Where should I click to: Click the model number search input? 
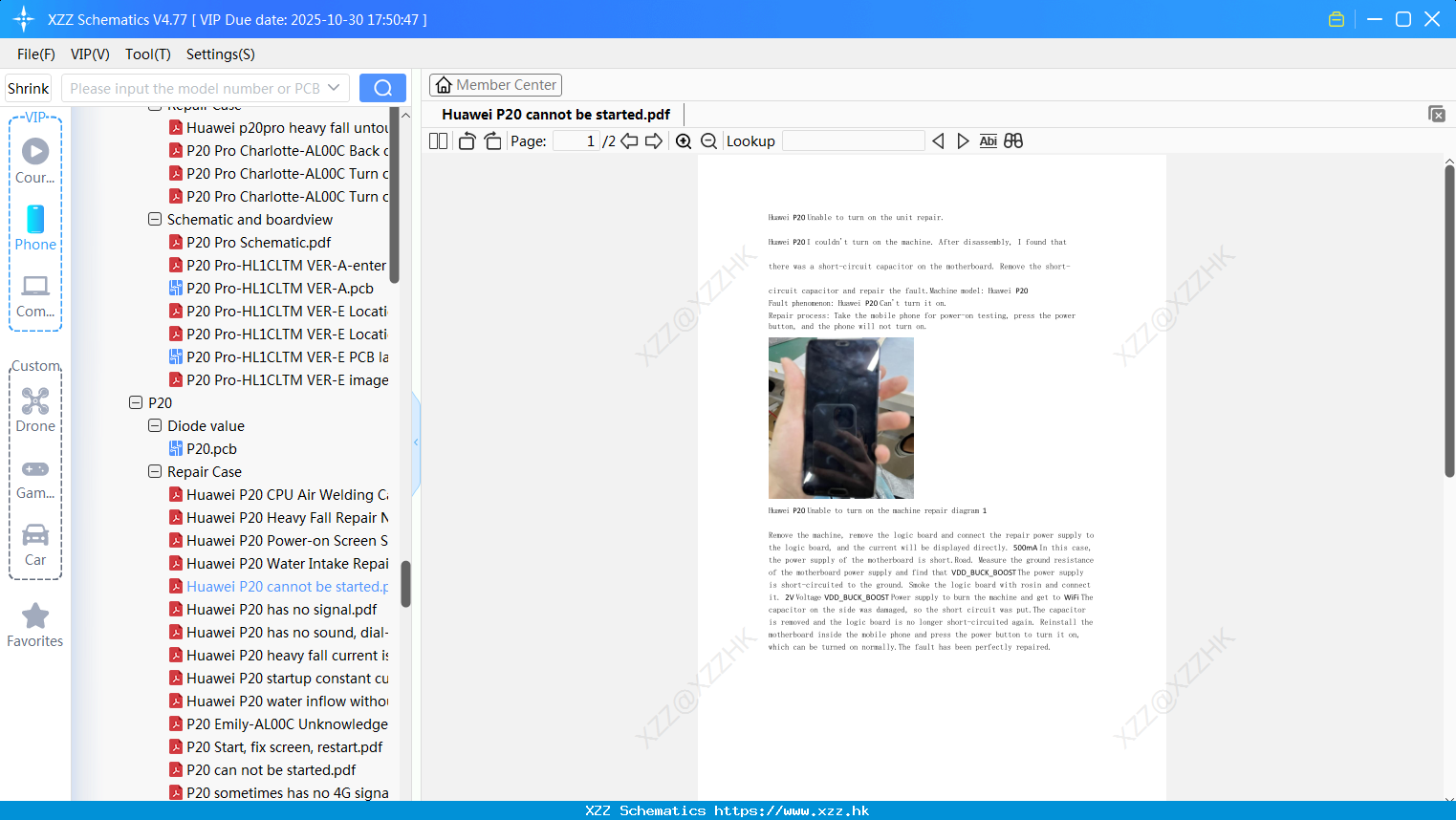click(194, 88)
